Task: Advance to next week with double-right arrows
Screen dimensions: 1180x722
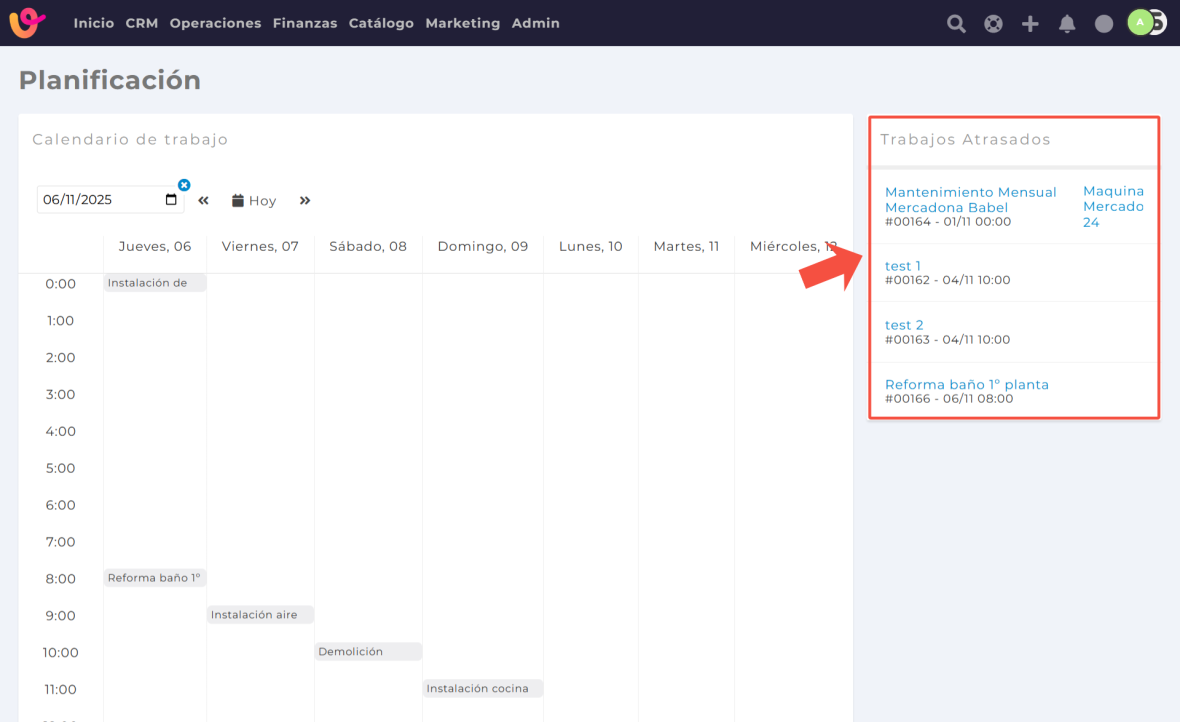Action: [x=305, y=201]
